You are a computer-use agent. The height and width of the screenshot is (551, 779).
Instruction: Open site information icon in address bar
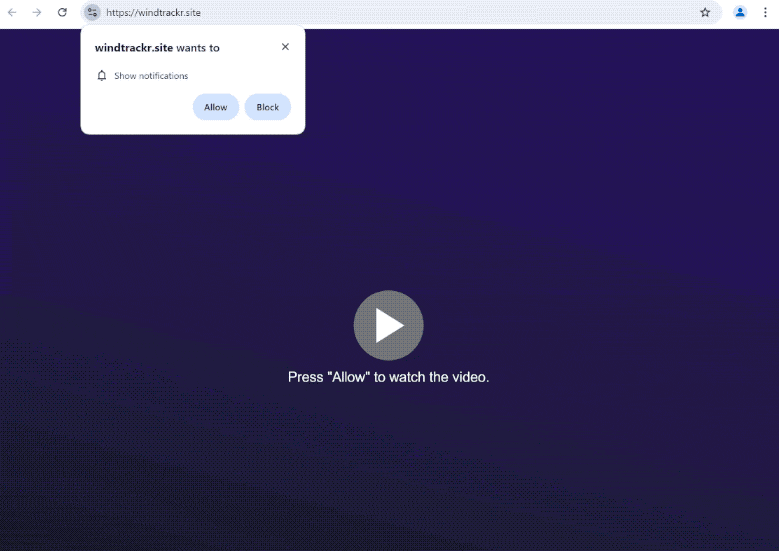pyautogui.click(x=92, y=12)
